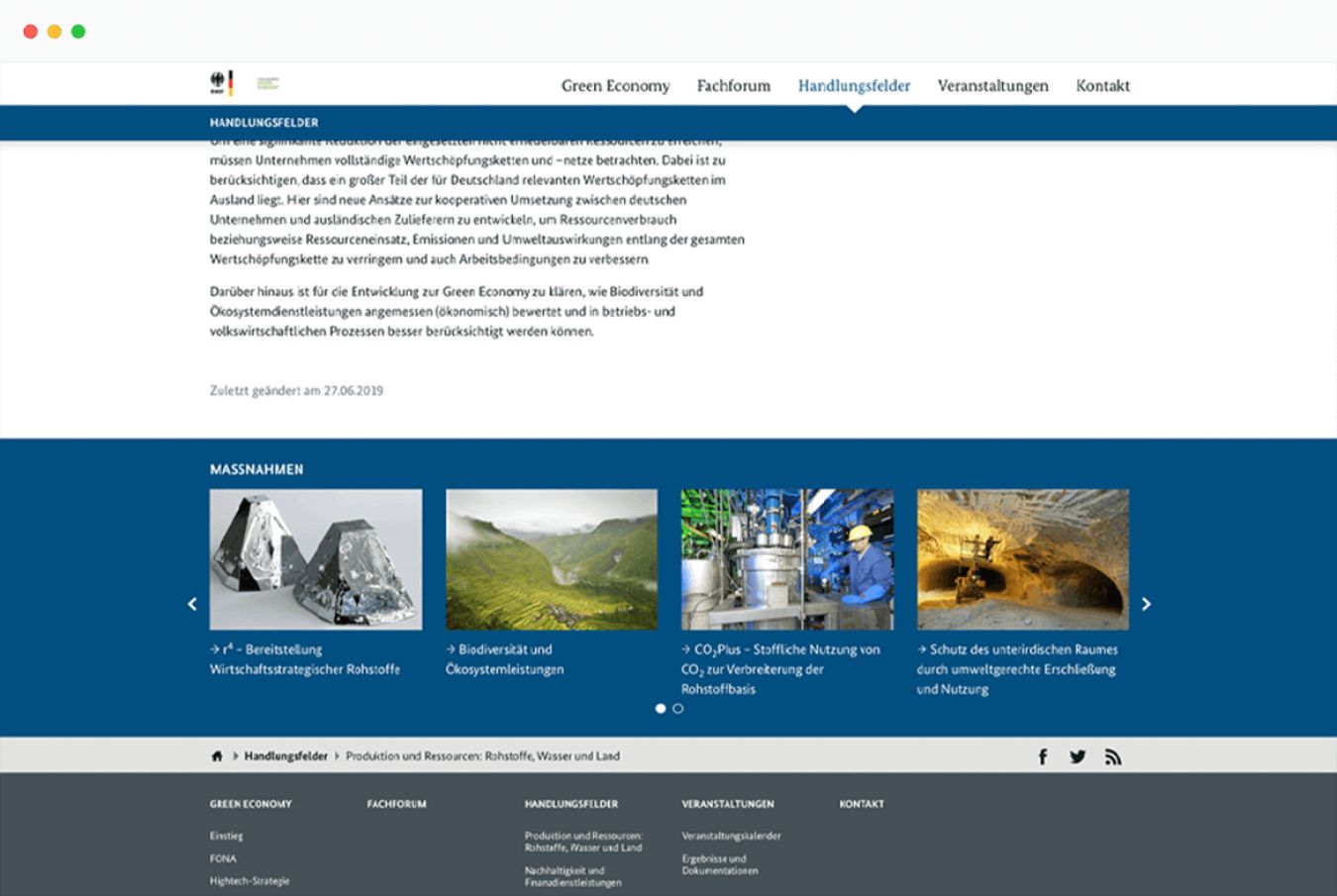This screenshot has width=1337, height=896.
Task: Click the home icon in breadcrumb
Action: pos(217,756)
